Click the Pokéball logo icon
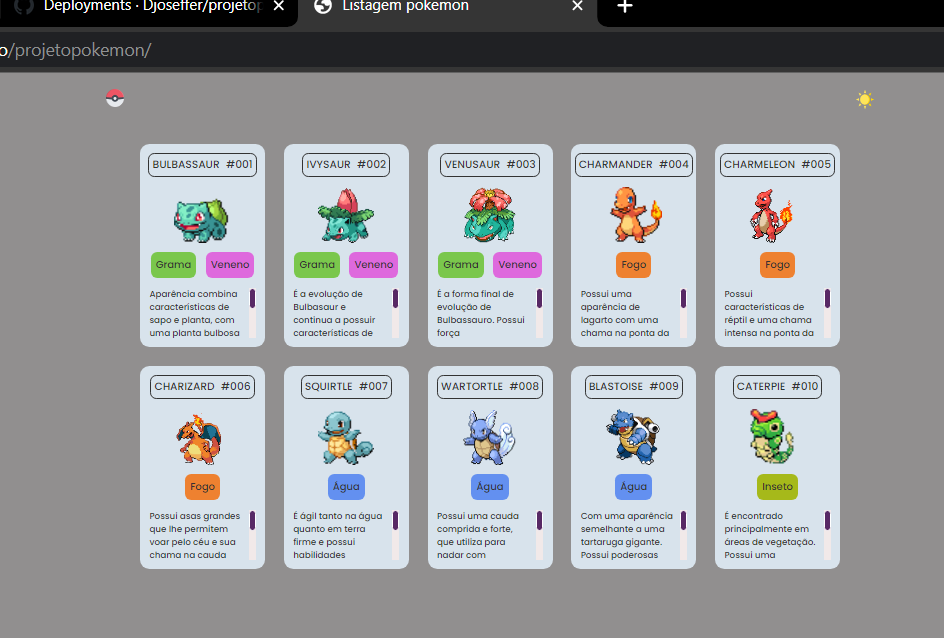The image size is (944, 638). click(115, 99)
